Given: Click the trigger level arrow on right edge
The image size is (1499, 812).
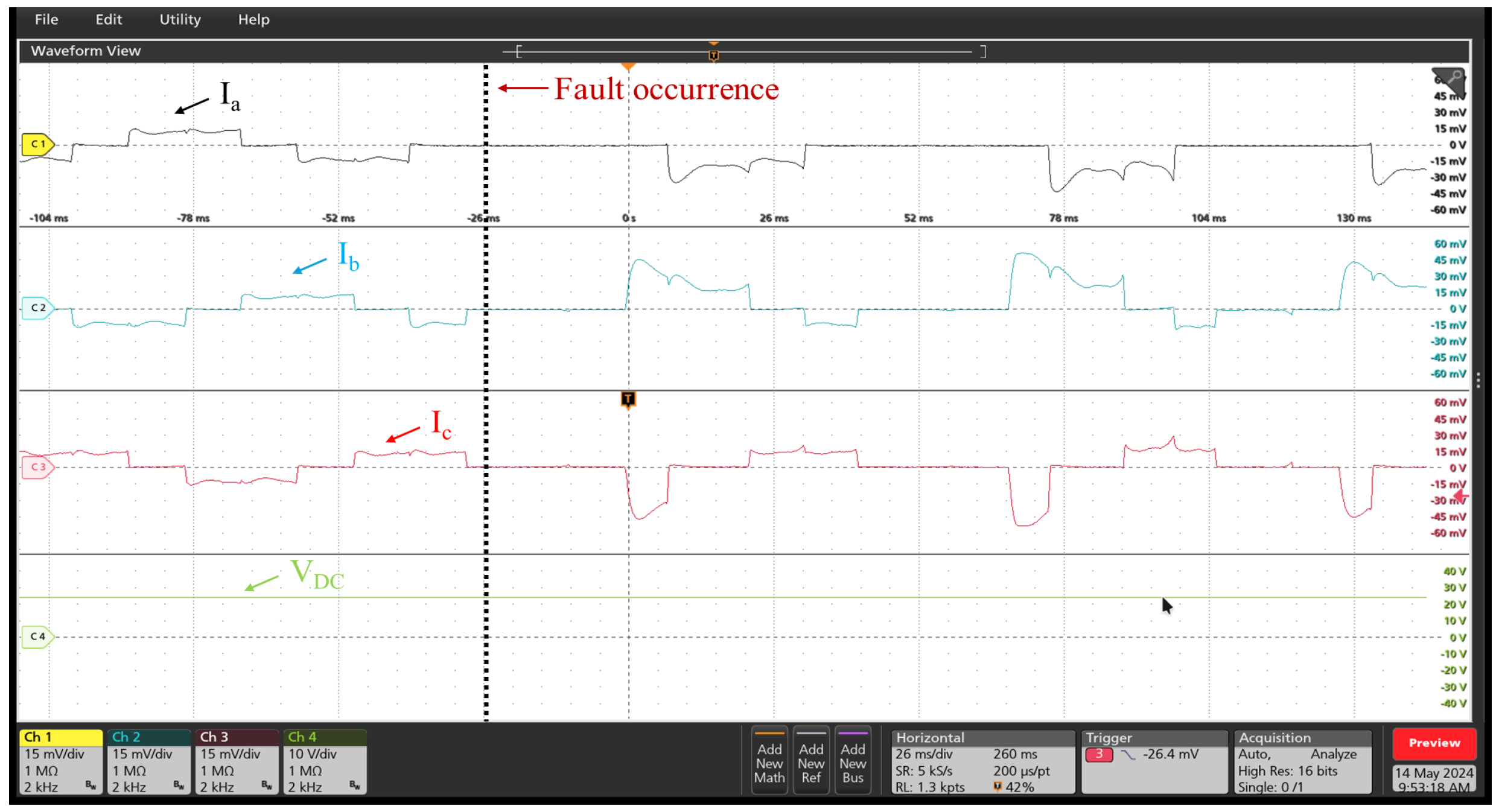Looking at the screenshot, I should (1461, 496).
